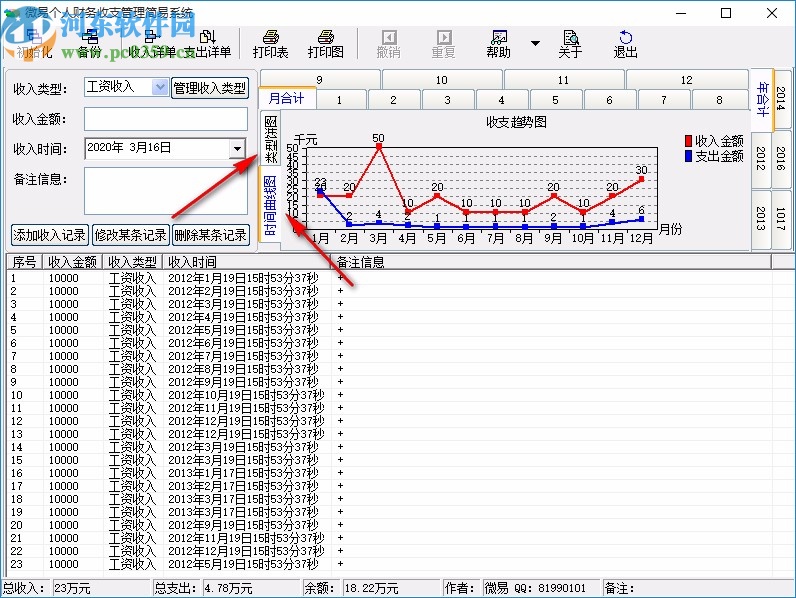Click the 收入类型 column header
Image resolution: width=796 pixels, height=598 pixels.
click(x=132, y=262)
